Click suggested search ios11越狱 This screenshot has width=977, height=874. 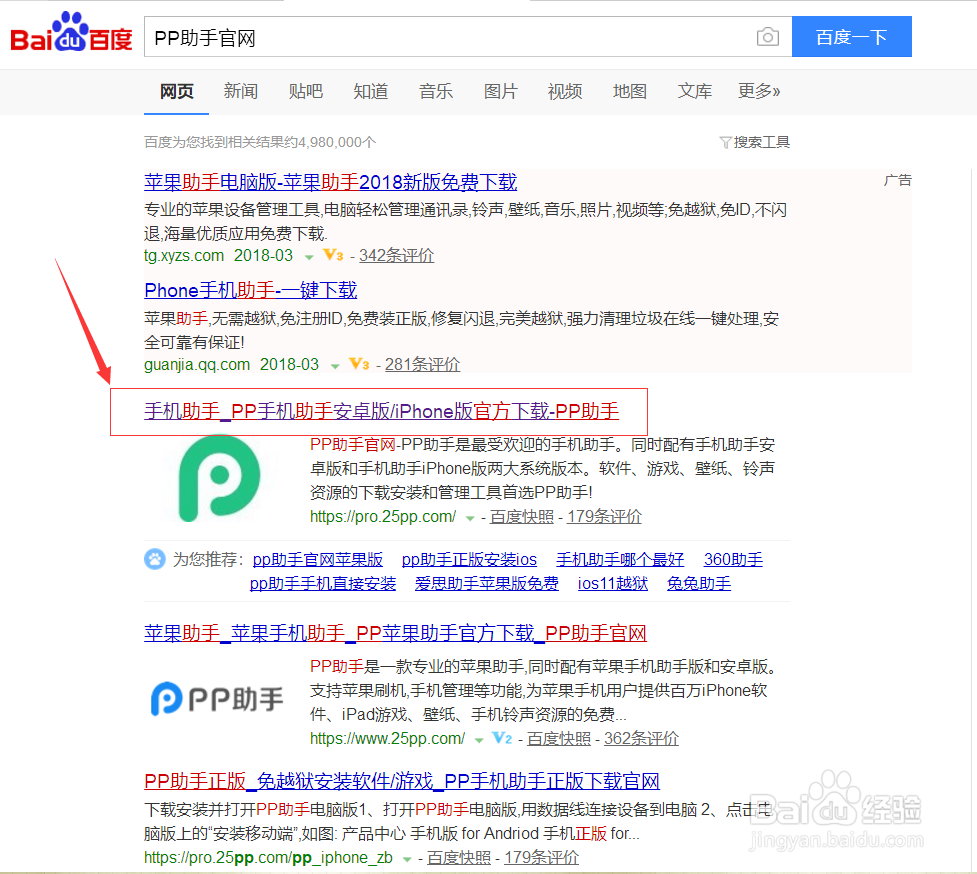pos(612,584)
